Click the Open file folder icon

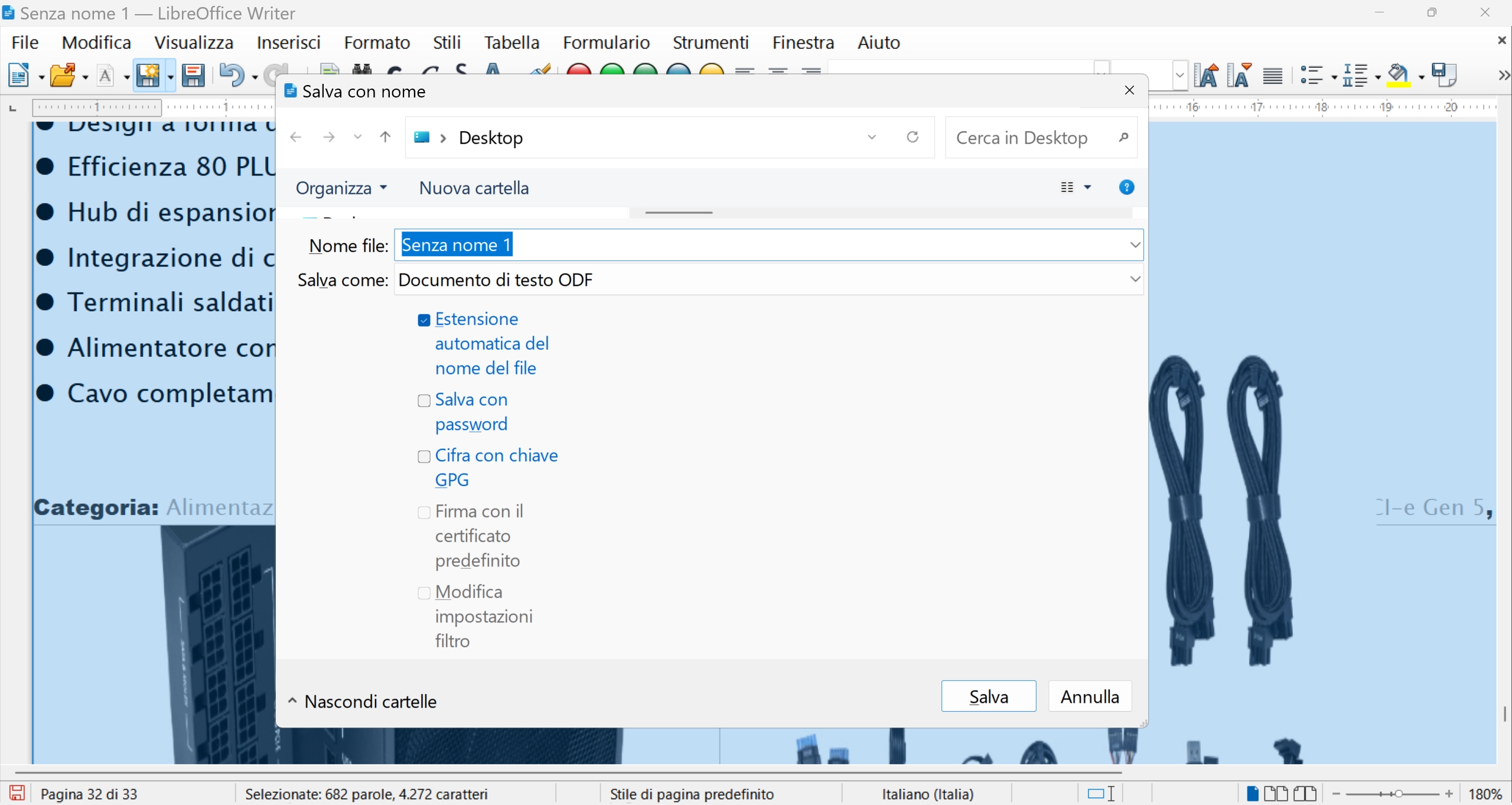click(63, 76)
